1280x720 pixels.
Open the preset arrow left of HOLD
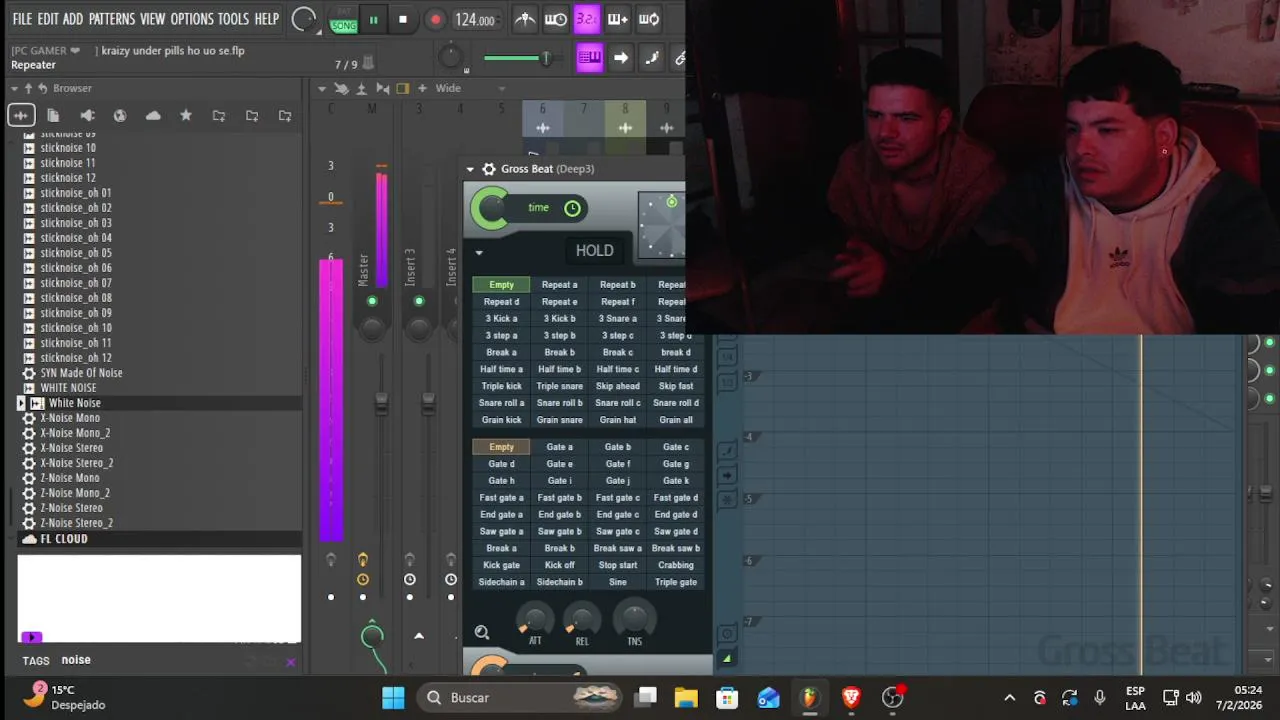click(479, 253)
